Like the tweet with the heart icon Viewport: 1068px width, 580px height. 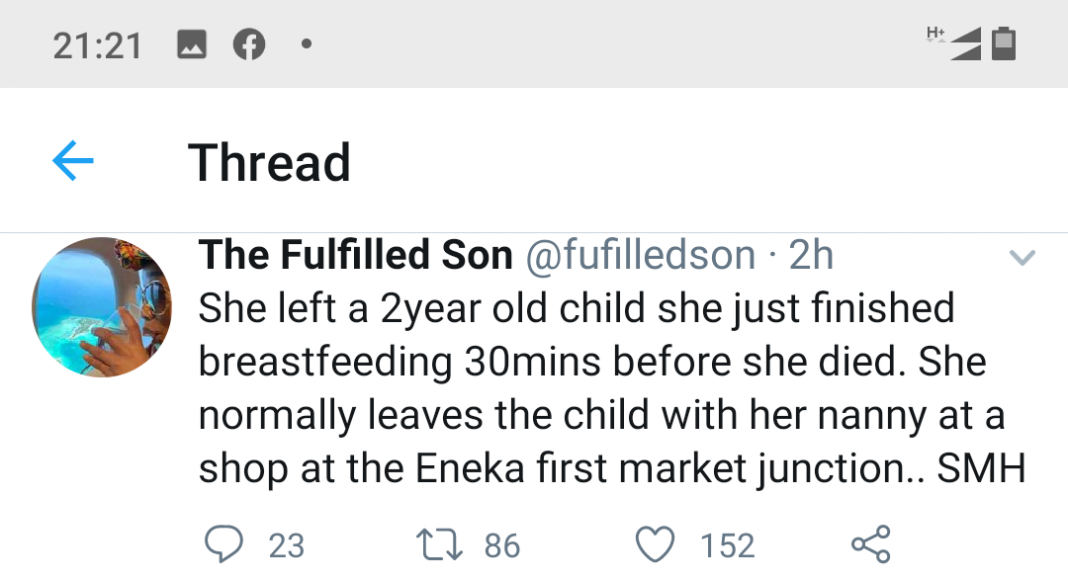pyautogui.click(x=655, y=544)
